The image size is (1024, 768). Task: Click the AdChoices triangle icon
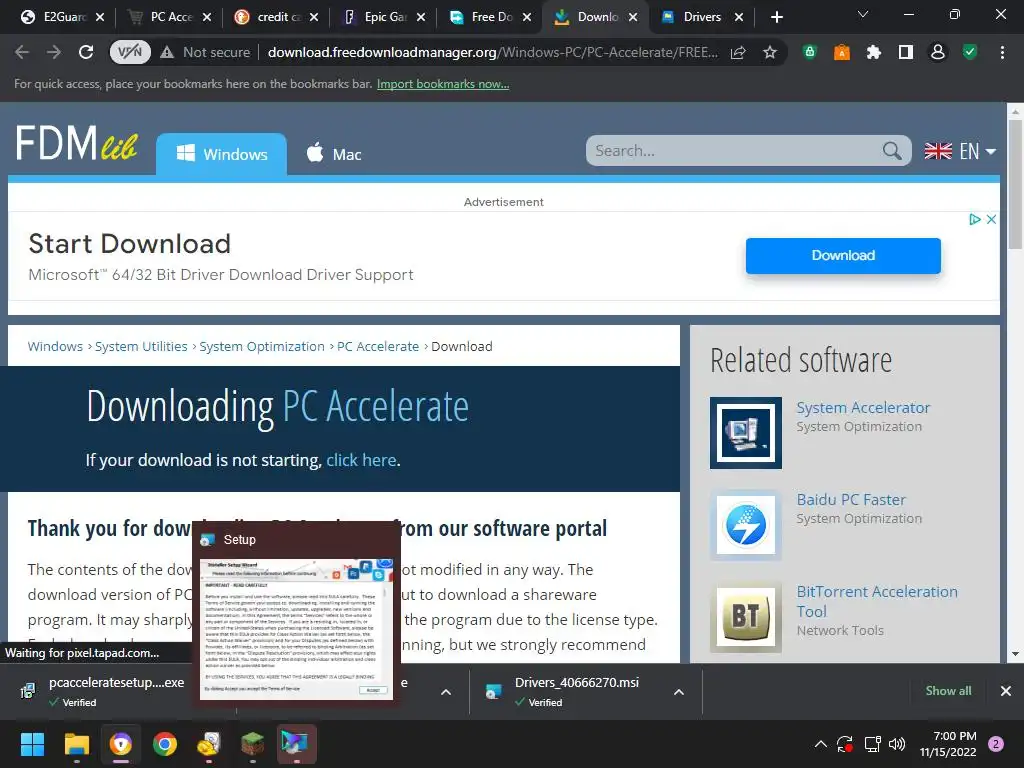pos(974,219)
